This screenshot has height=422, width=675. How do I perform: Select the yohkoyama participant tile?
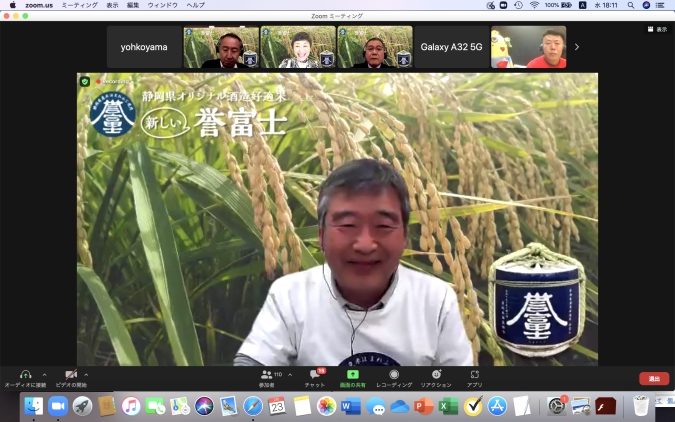[144, 47]
